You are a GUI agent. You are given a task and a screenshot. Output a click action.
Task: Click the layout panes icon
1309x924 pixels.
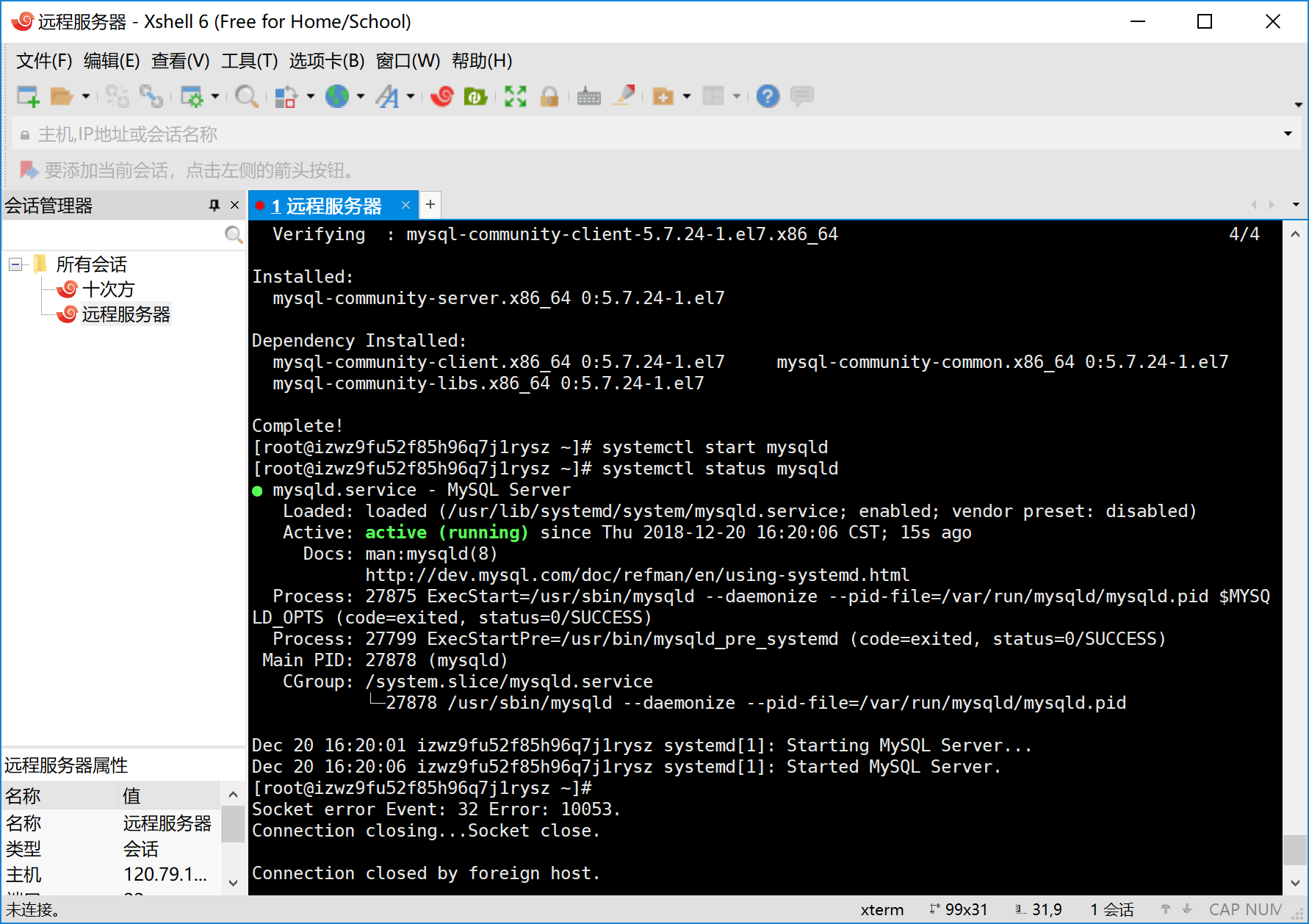pos(713,96)
